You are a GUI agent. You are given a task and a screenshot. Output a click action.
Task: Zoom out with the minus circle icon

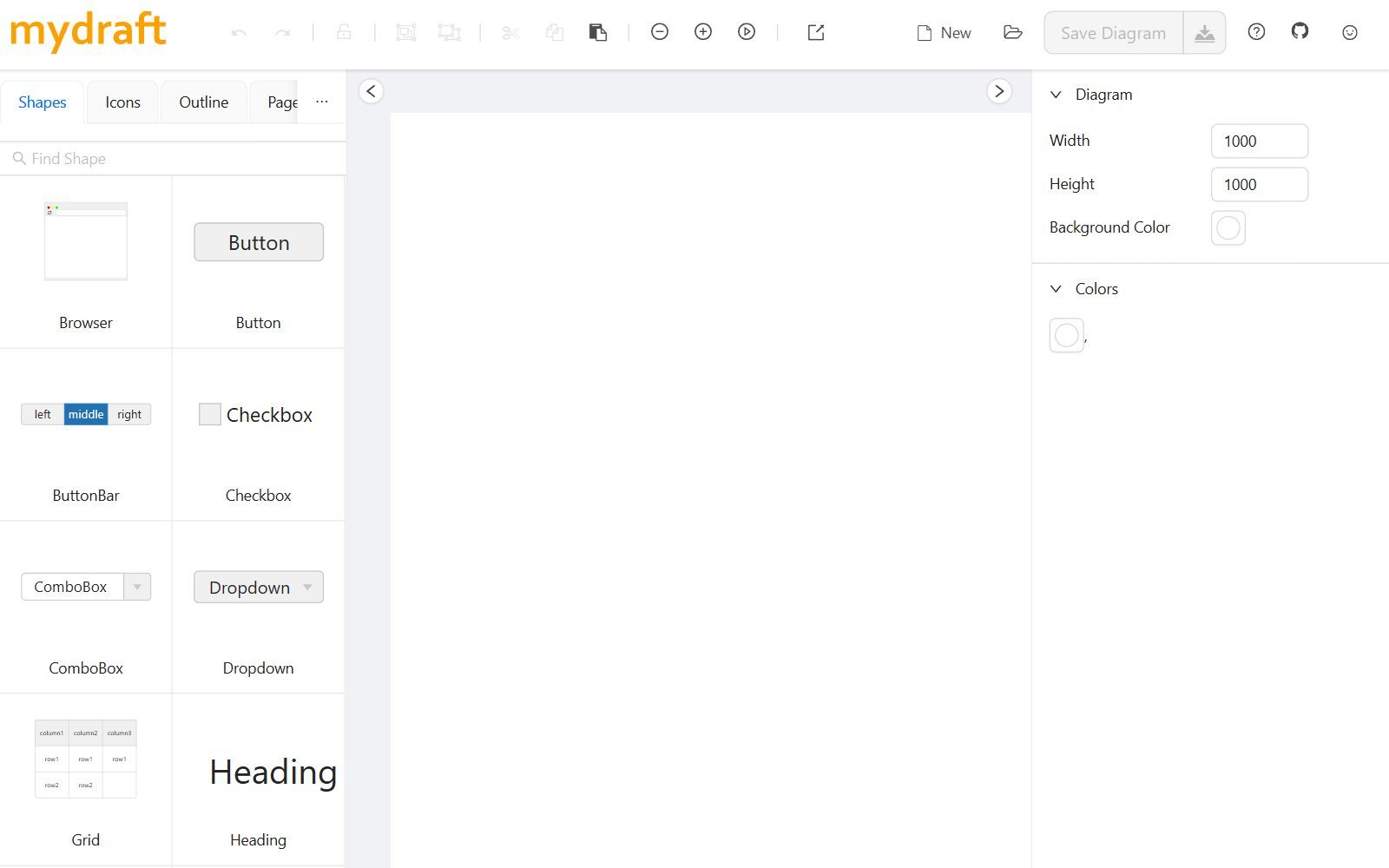tap(660, 32)
